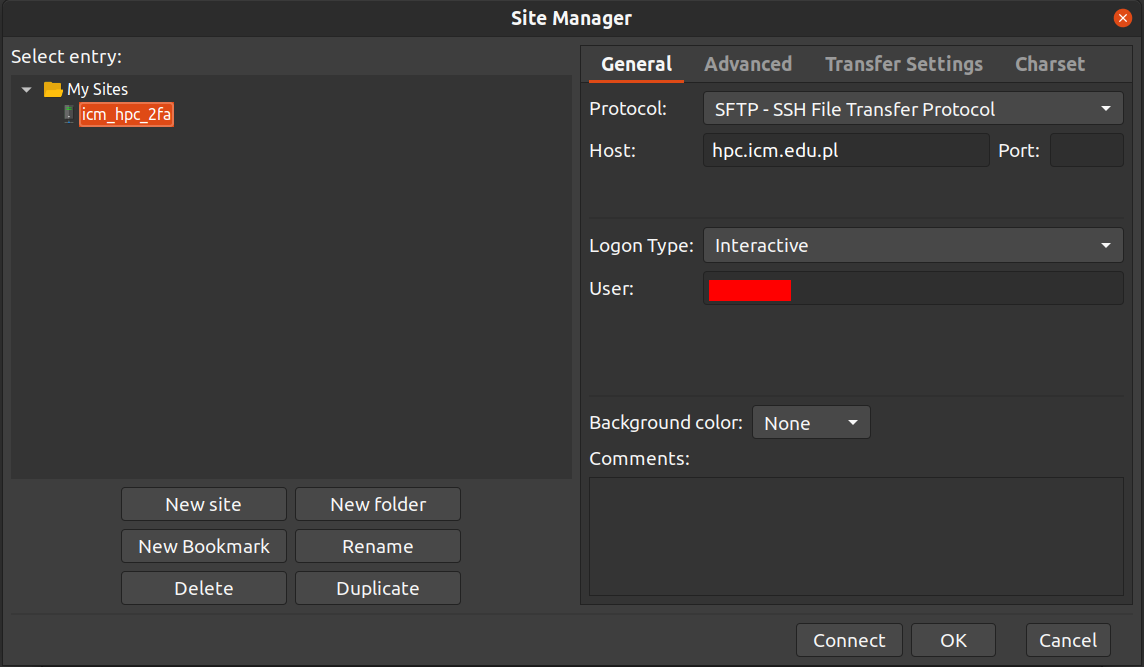Add a New Bookmark
This screenshot has width=1144, height=667.
pyautogui.click(x=203, y=546)
